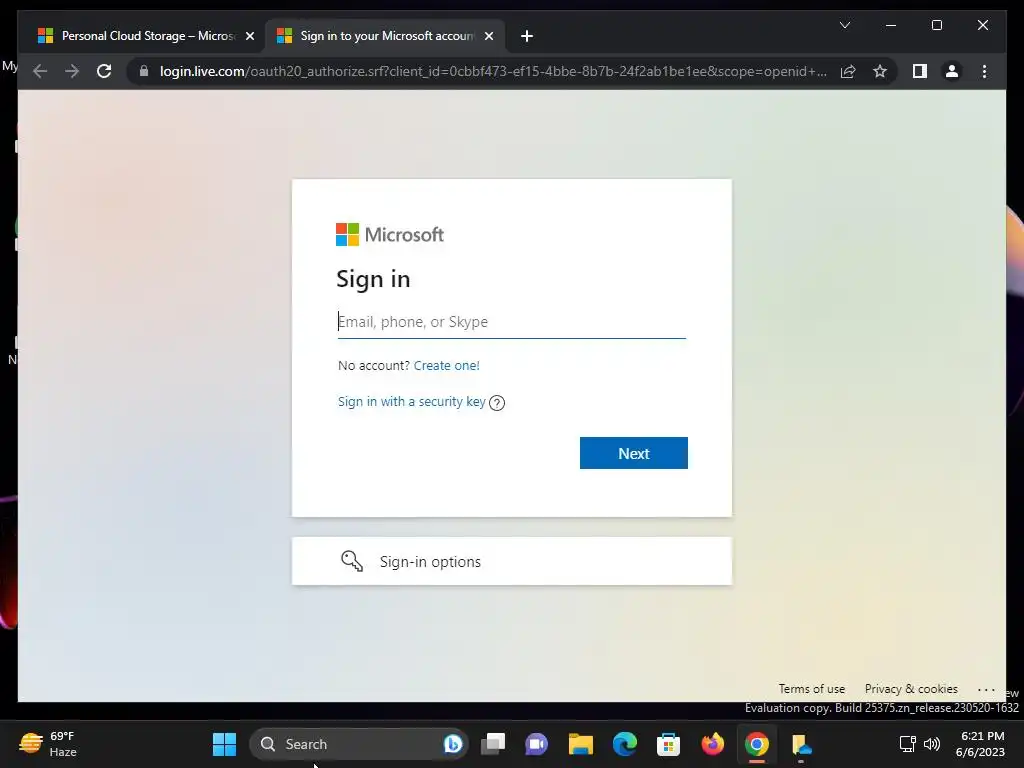This screenshot has height=768, width=1024.
Task: Share this page from address bar
Action: coord(848,71)
